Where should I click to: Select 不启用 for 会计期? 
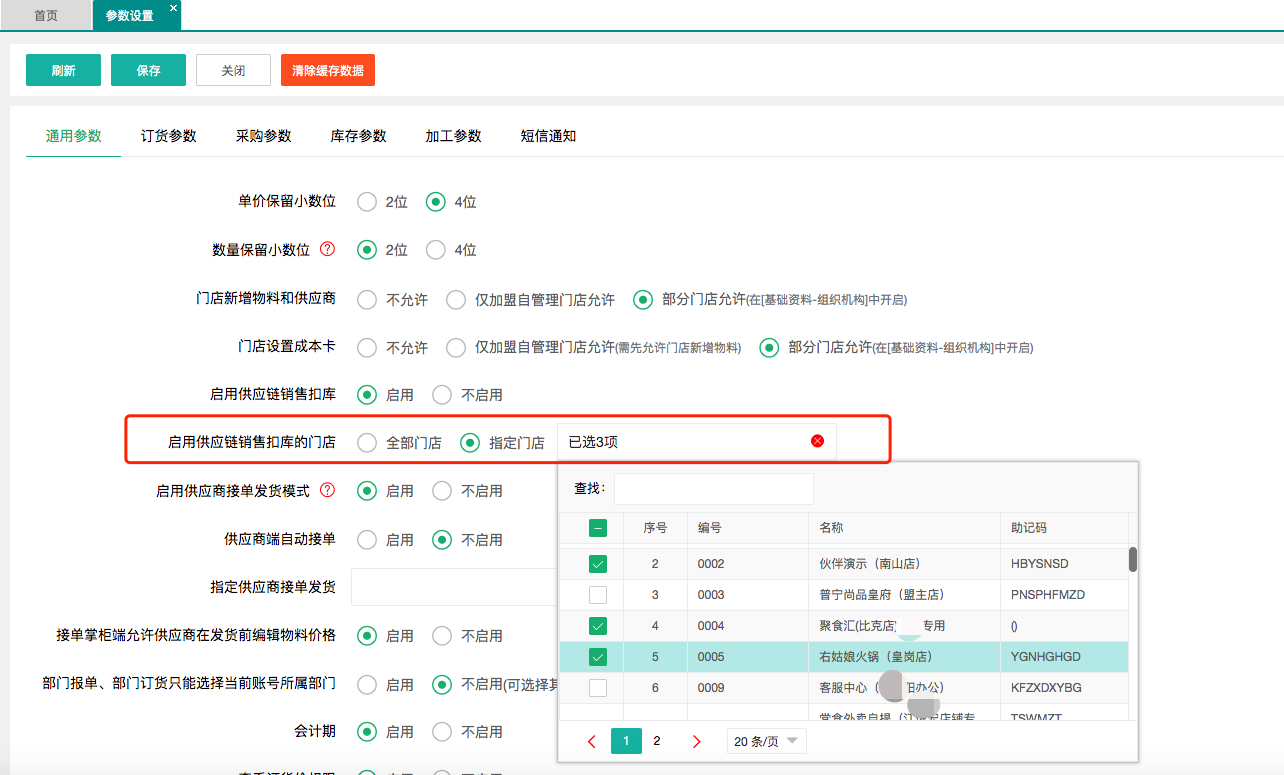(442, 731)
